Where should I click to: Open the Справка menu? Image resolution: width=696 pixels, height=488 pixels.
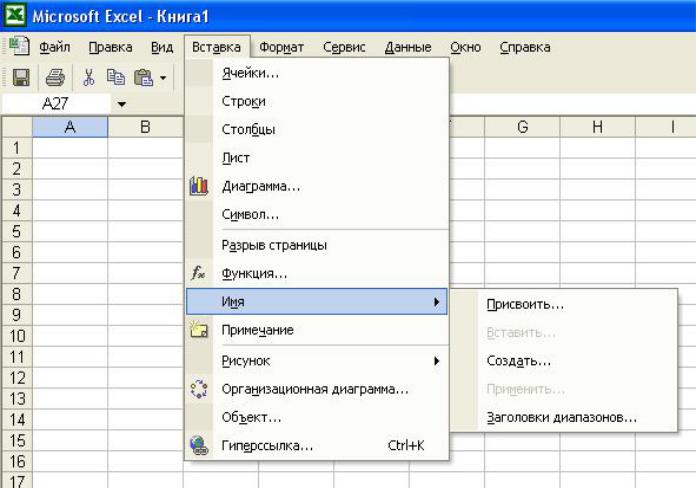tap(525, 47)
